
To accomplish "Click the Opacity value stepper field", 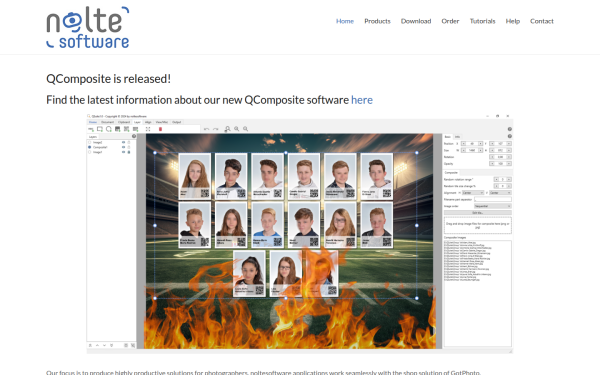I will pos(501,163).
